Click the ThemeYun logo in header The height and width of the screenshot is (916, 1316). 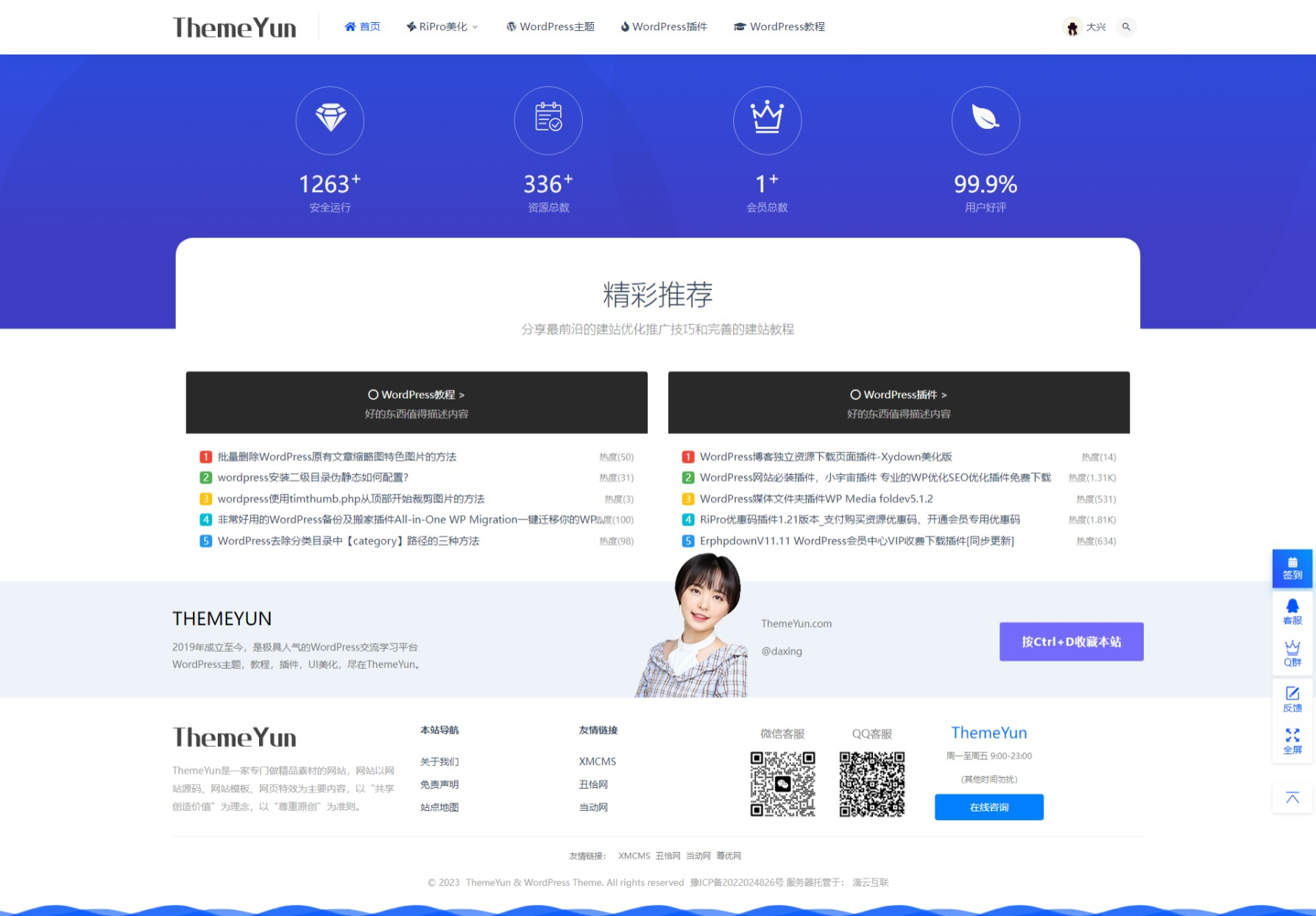point(235,27)
